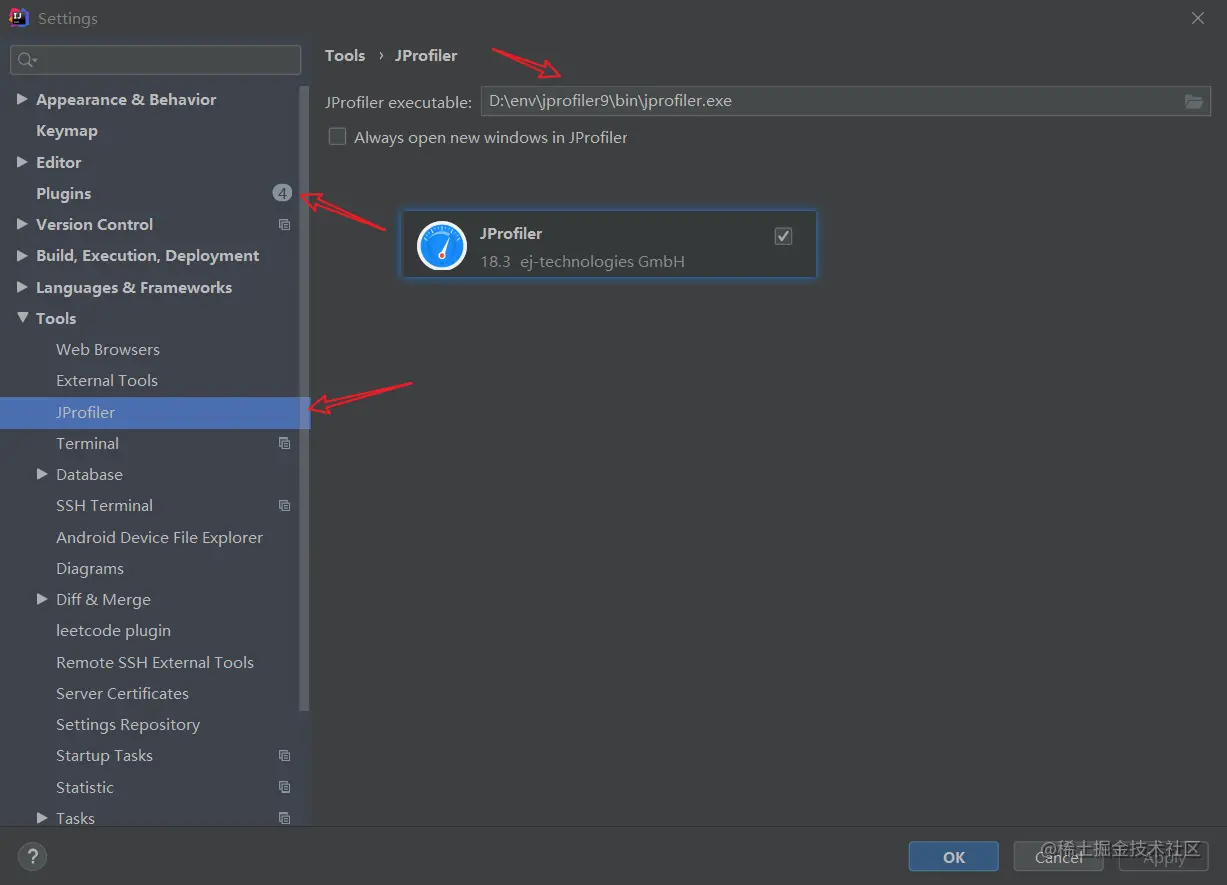Expand the Editor section arrow
The image size is (1227, 885).
click(x=22, y=162)
